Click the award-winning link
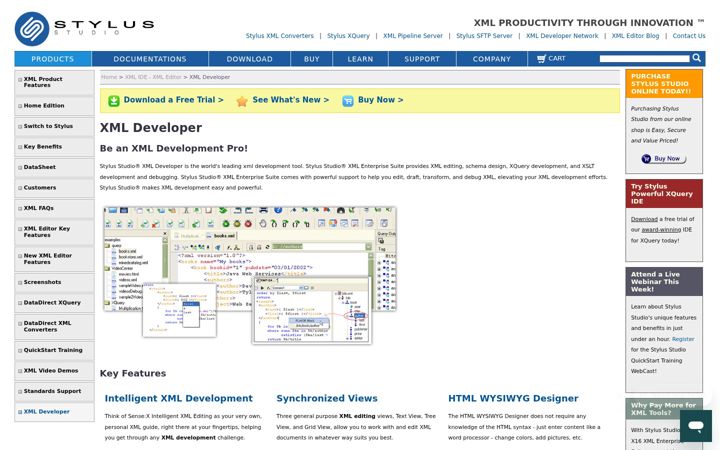This screenshot has height=450, width=720. 661,230
